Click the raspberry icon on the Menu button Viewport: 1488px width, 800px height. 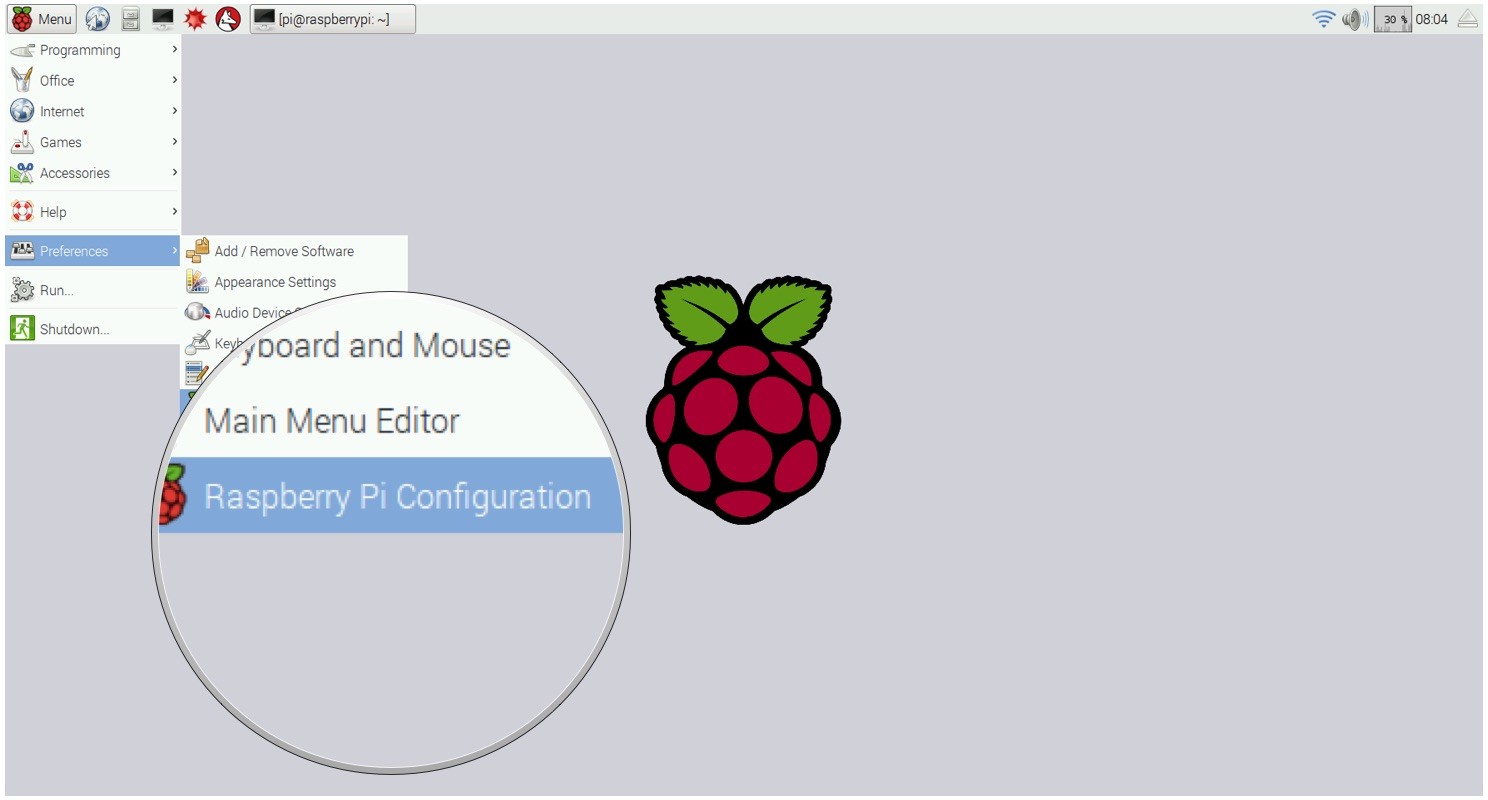point(22,18)
